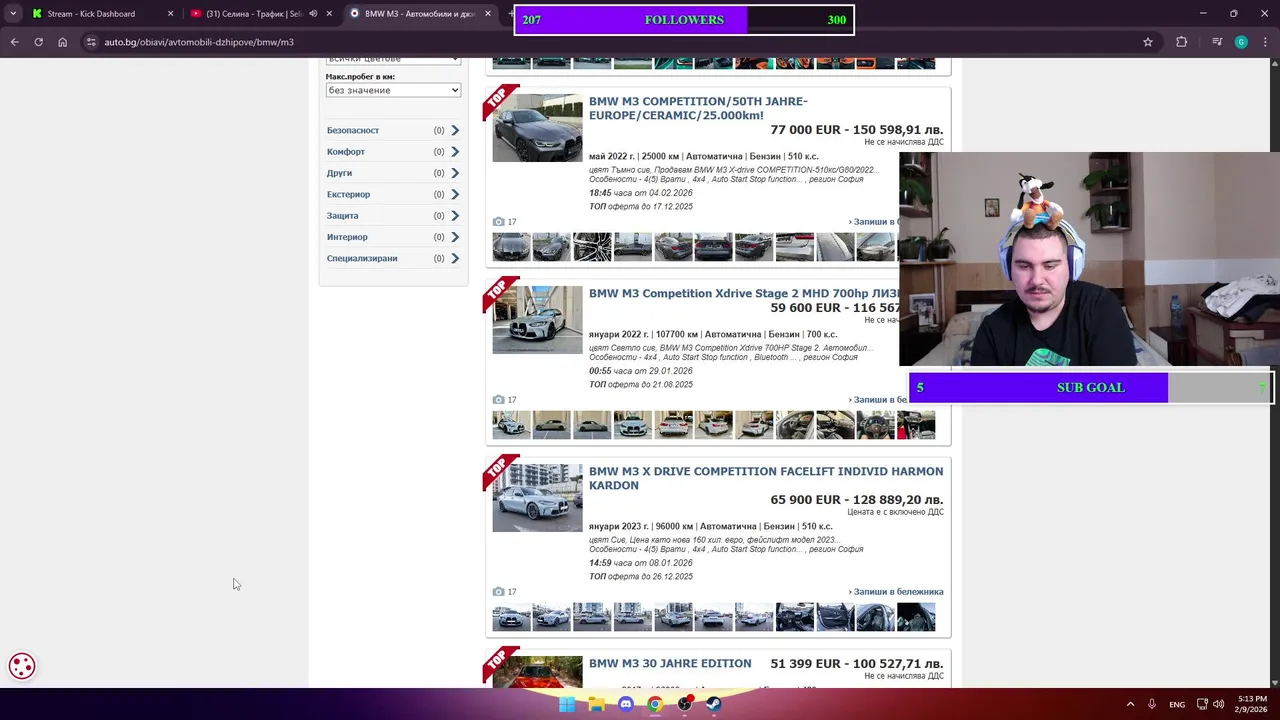Open the 5:13 PM clock and date
Viewport: 1280px width, 720px height.
1252,704
